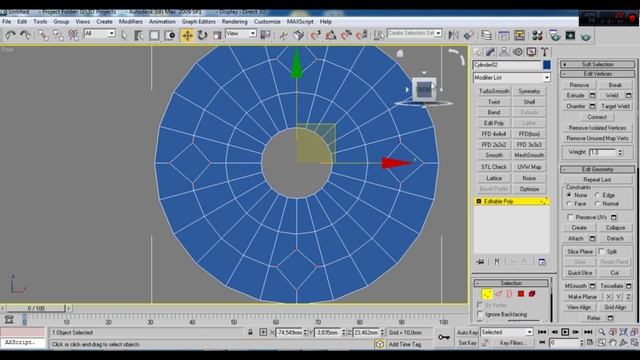Click the Mirror tool icon
640x360 pixels.
pyautogui.click(x=453, y=36)
